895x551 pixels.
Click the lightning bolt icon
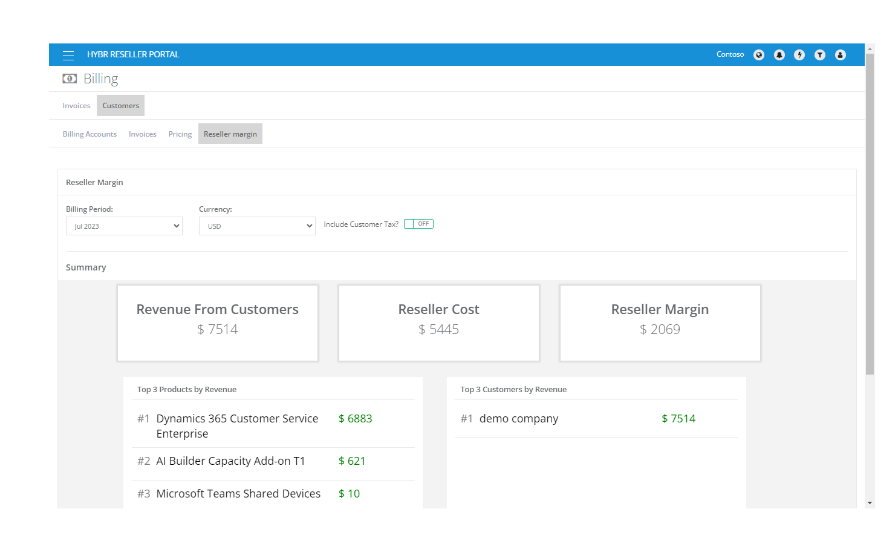[x=799, y=55]
